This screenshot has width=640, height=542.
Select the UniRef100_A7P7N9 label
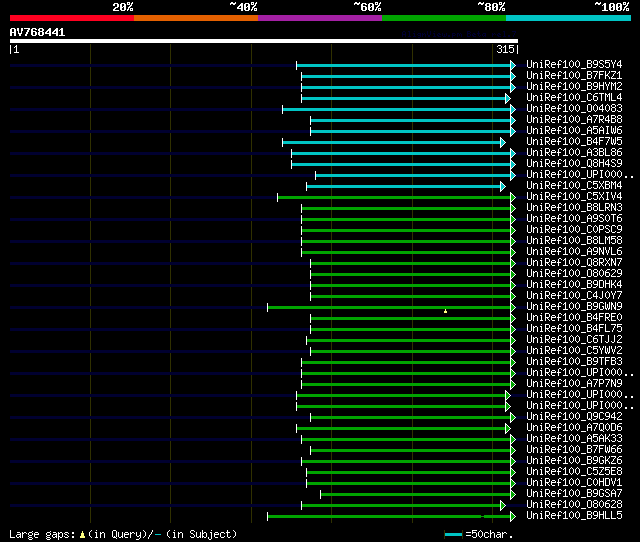(x=574, y=384)
